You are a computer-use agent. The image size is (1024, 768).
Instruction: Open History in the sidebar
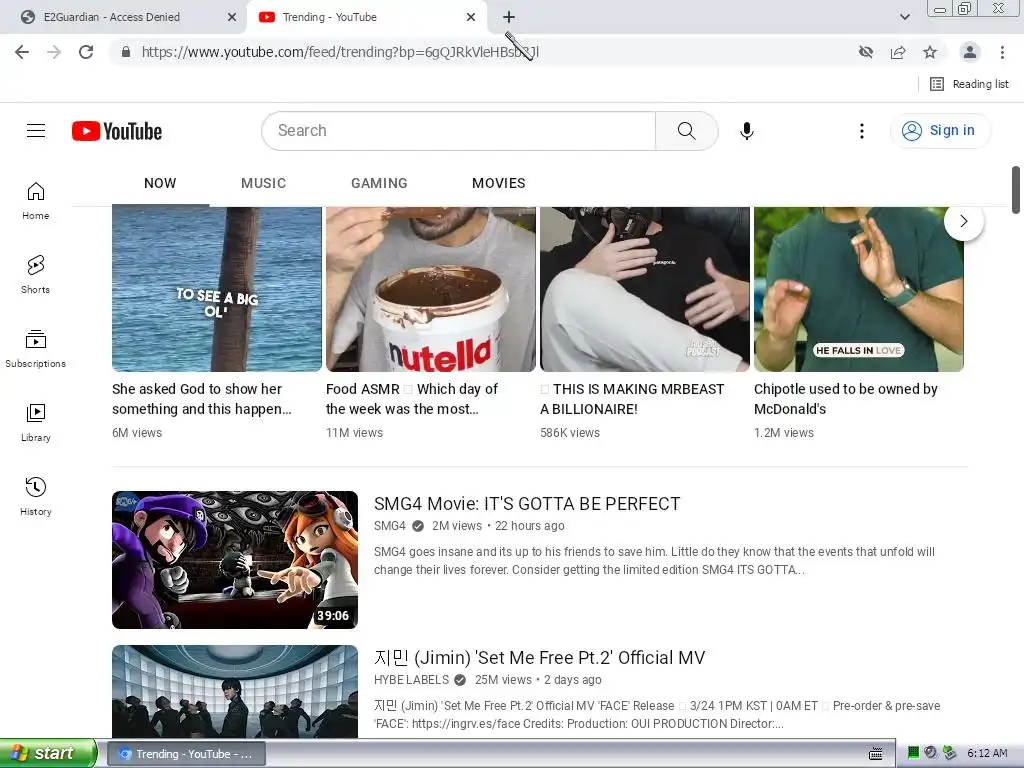[x=36, y=496]
